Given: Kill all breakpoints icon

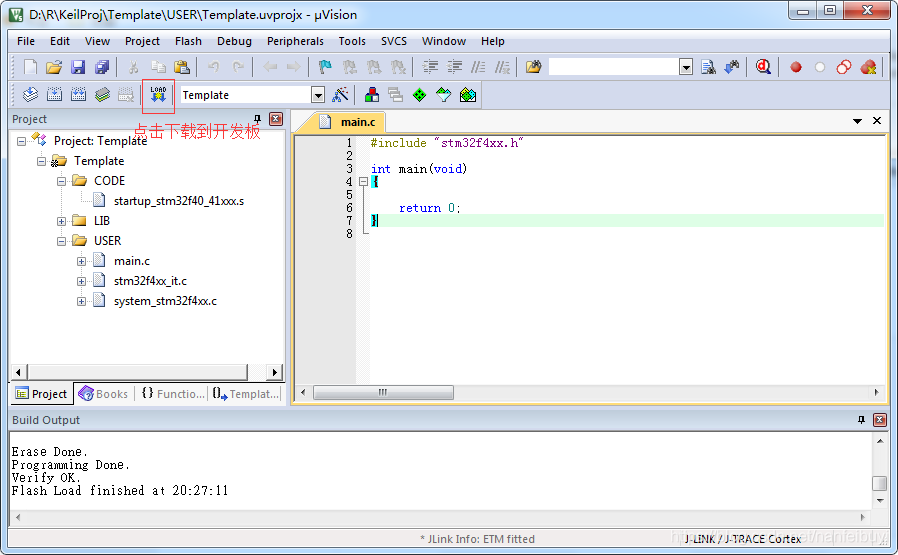Looking at the screenshot, I should coord(868,67).
